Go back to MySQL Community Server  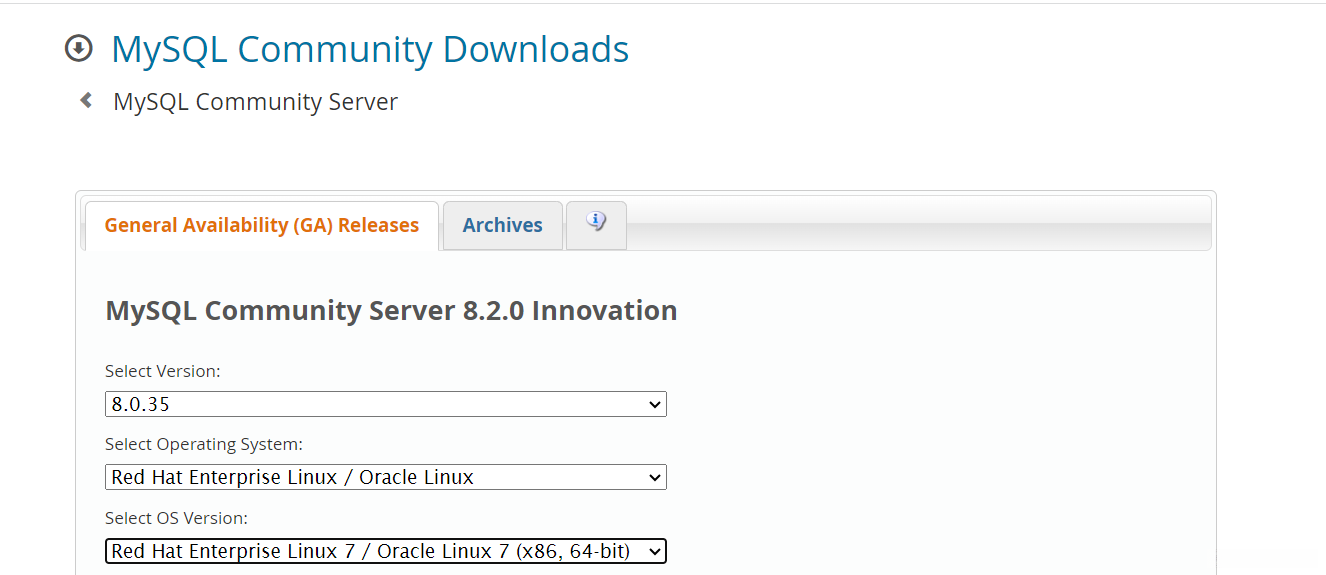click(255, 102)
